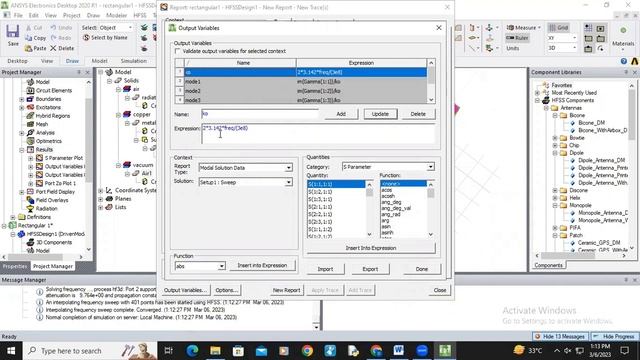Click the Add button for output variable
The image size is (640, 360).
341,114
